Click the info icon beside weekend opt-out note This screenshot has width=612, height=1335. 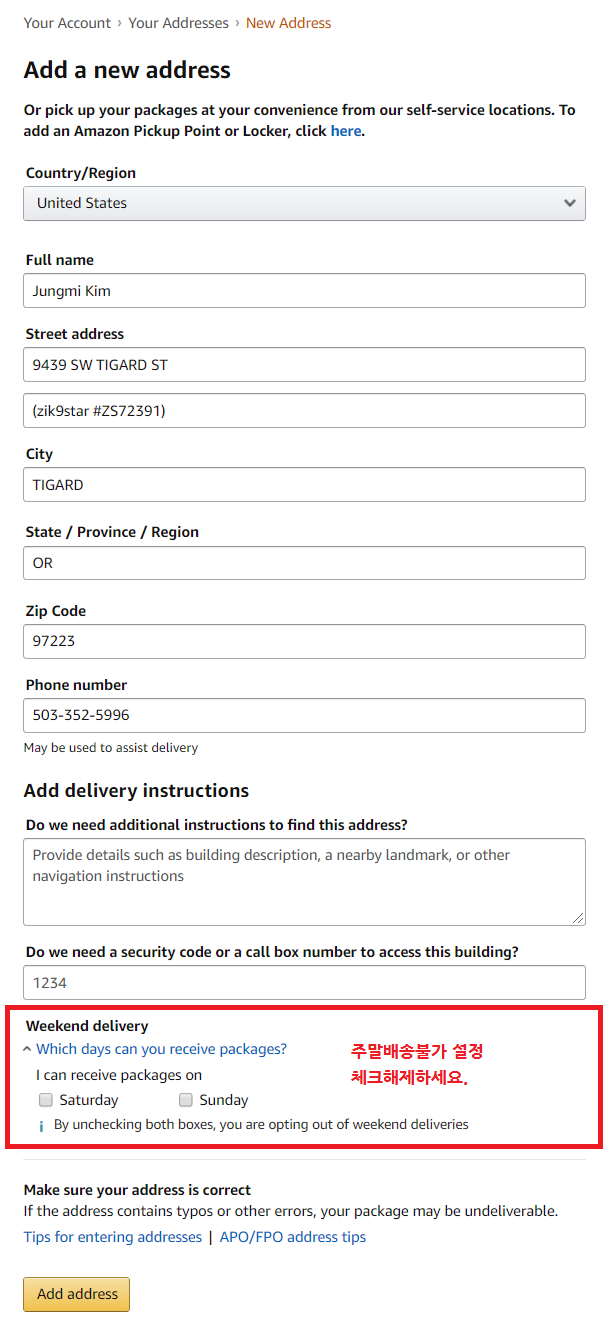coord(41,1125)
